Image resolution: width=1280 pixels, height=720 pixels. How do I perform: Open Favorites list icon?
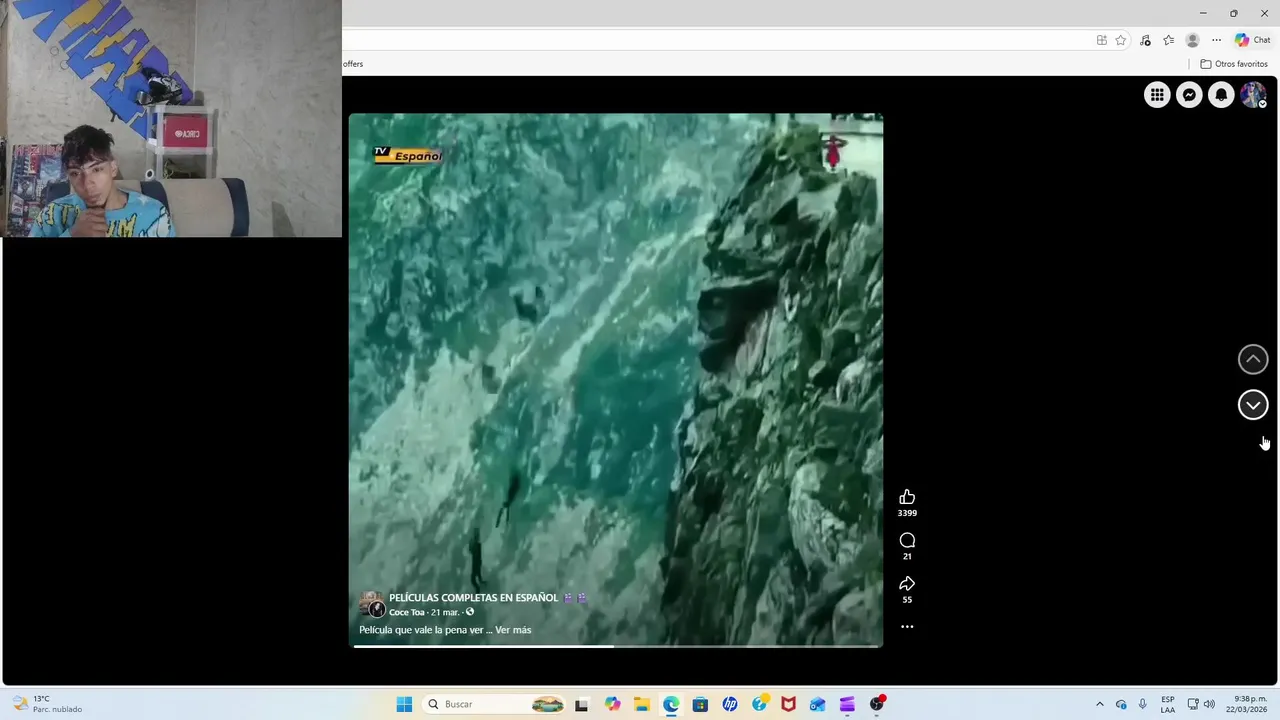click(x=1168, y=40)
